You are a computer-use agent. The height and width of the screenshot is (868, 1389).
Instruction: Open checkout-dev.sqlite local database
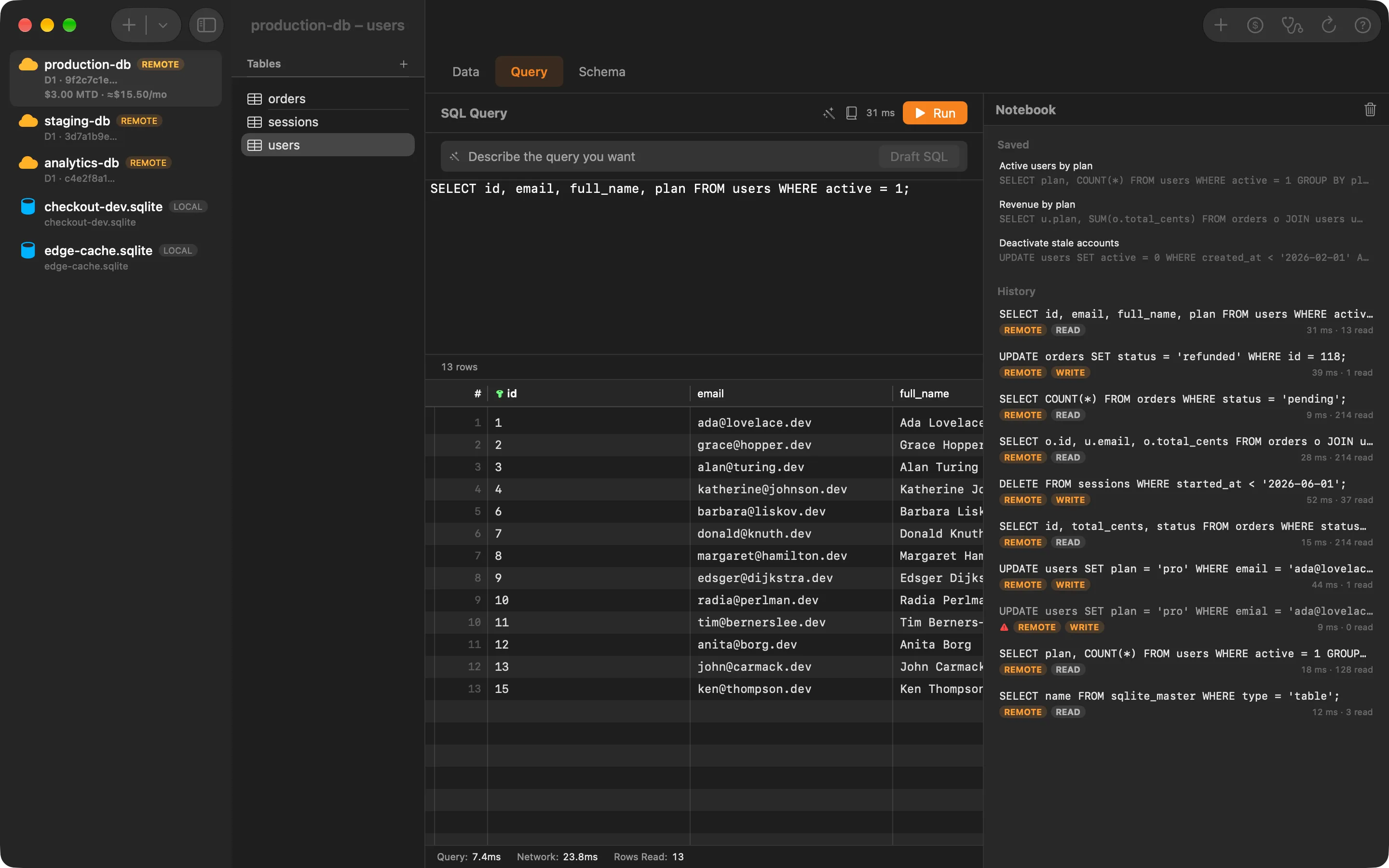[115, 214]
